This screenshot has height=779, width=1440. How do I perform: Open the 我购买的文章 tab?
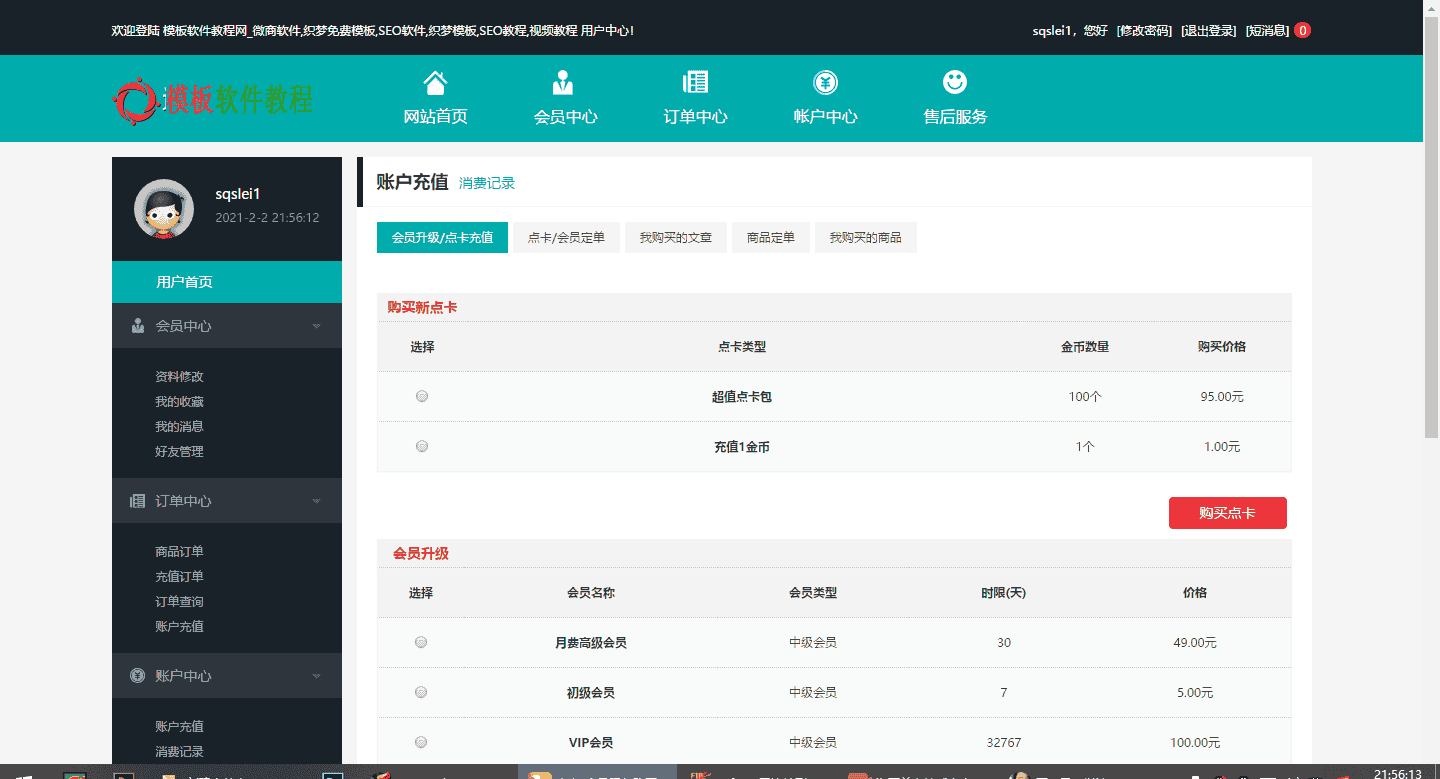pyautogui.click(x=676, y=237)
